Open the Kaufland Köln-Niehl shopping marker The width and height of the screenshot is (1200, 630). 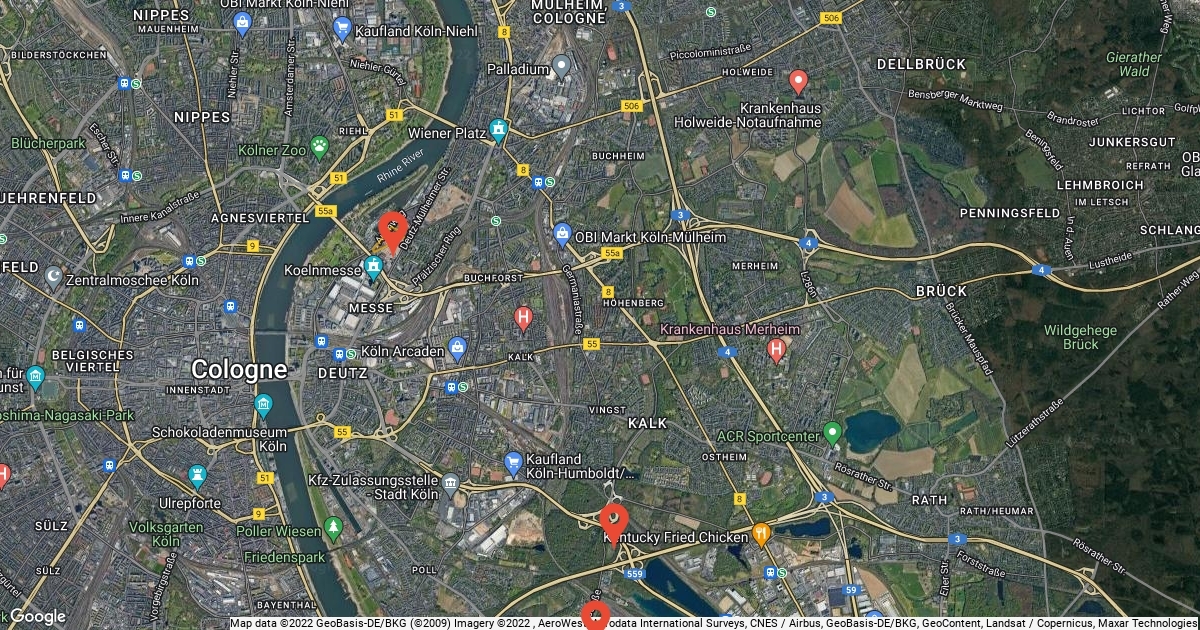tap(344, 29)
